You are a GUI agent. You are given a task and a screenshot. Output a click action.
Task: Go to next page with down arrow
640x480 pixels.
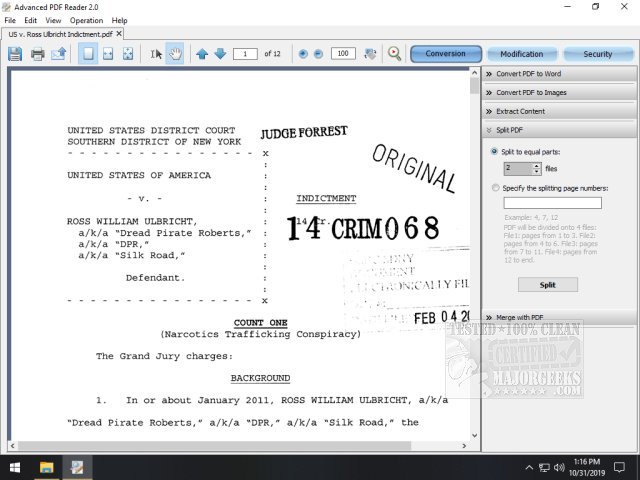tap(220, 53)
